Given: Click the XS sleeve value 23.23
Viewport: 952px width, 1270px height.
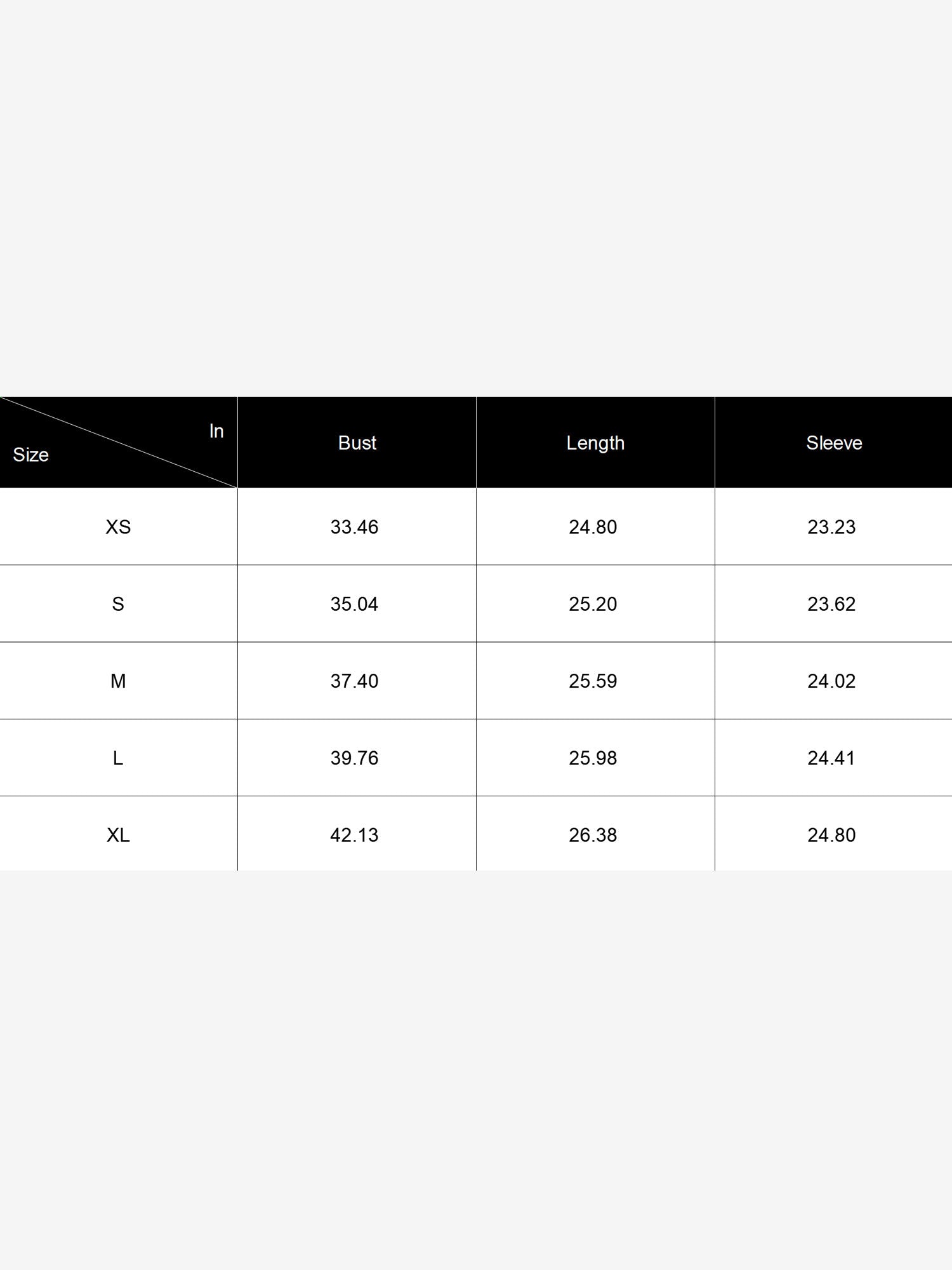Looking at the screenshot, I should tap(831, 527).
